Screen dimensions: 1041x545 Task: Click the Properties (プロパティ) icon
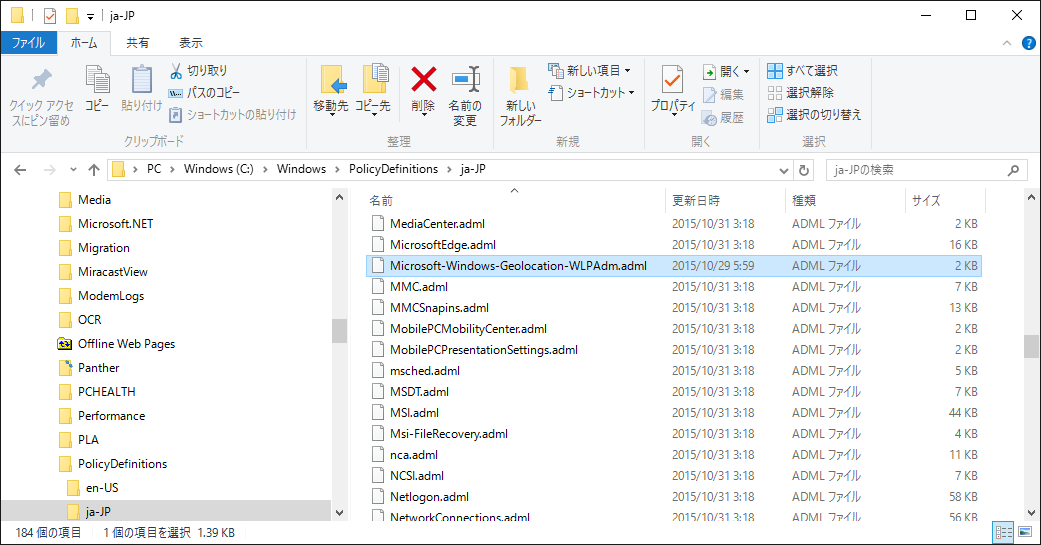(x=673, y=80)
